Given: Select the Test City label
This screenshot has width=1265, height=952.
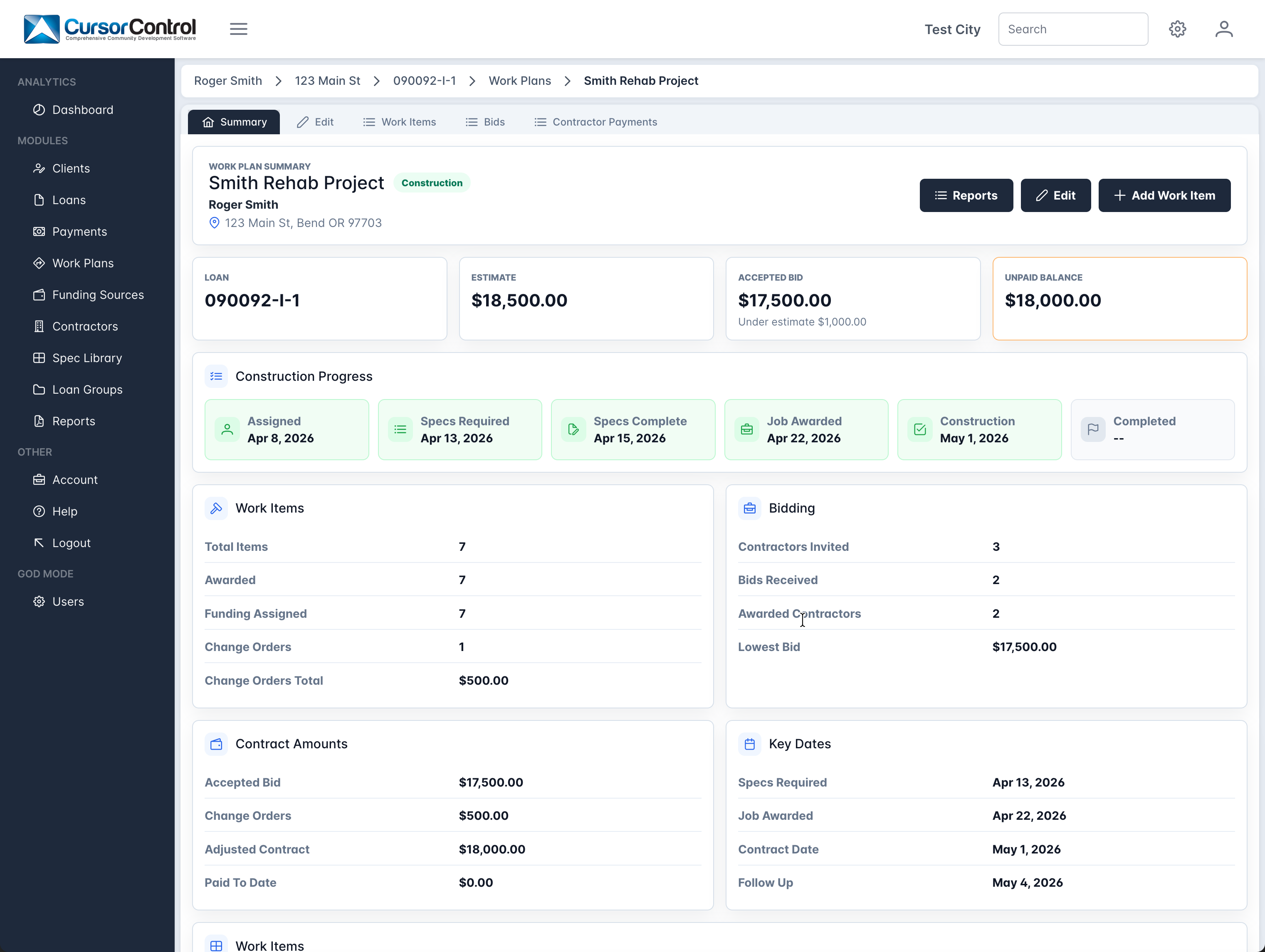Looking at the screenshot, I should (x=952, y=29).
